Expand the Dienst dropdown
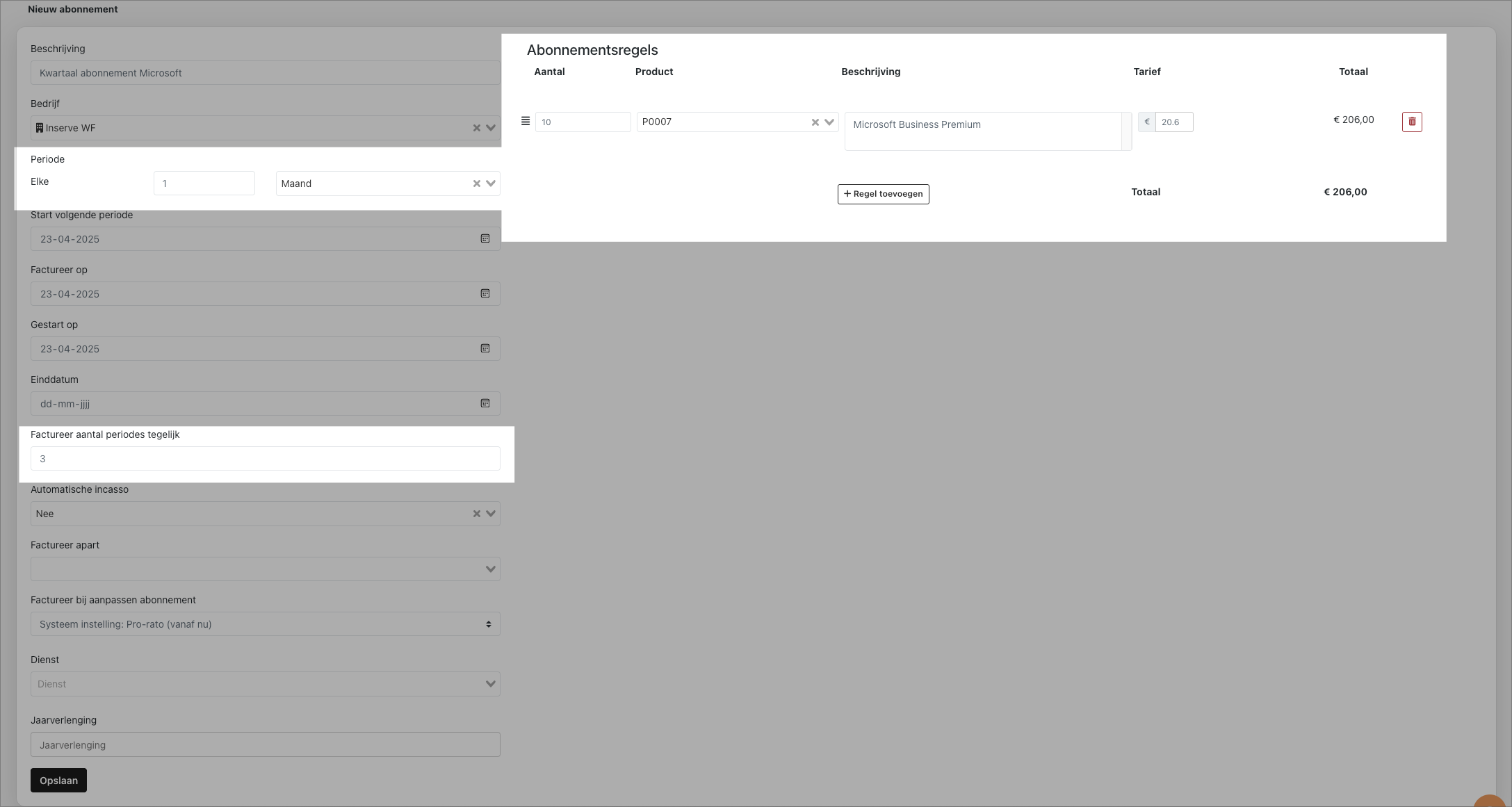 tap(491, 684)
